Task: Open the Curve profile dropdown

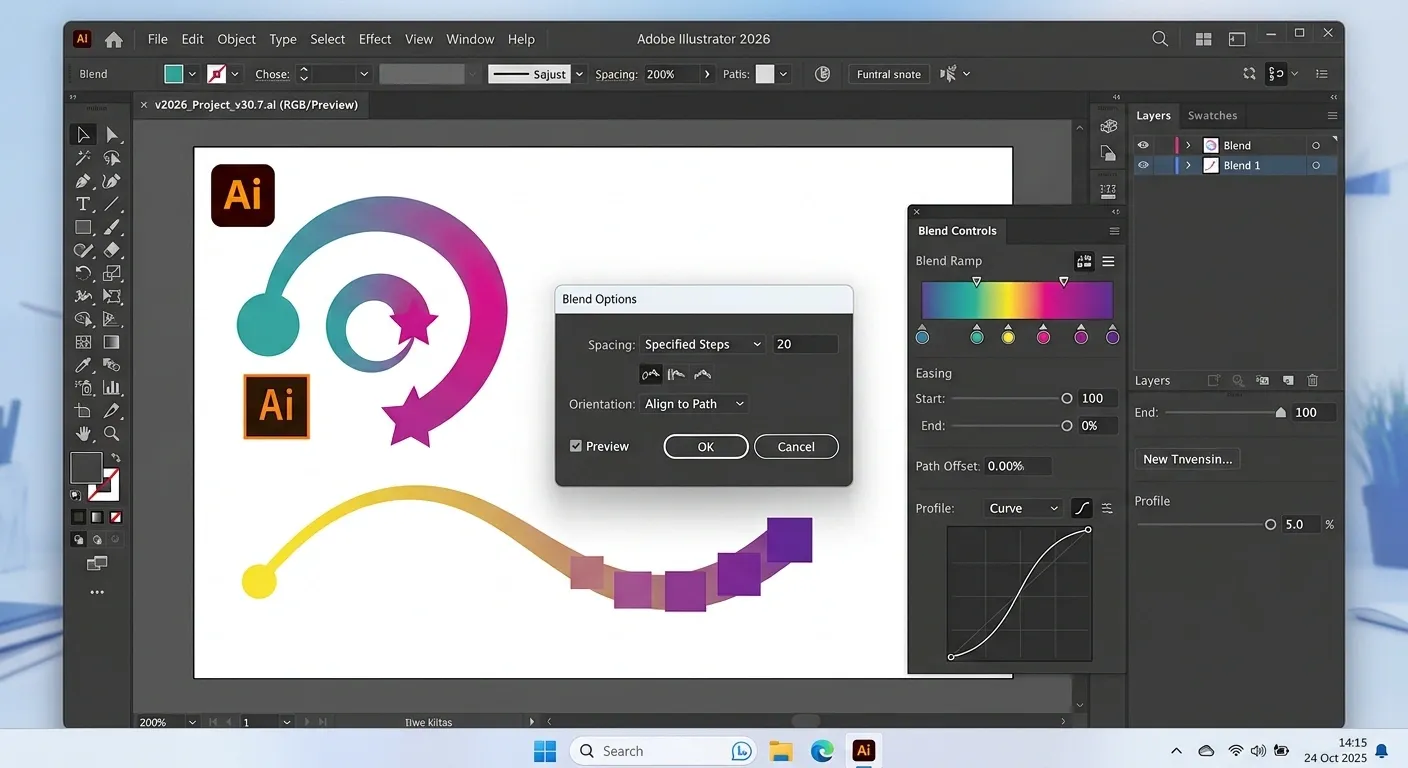Action: 1023,508
